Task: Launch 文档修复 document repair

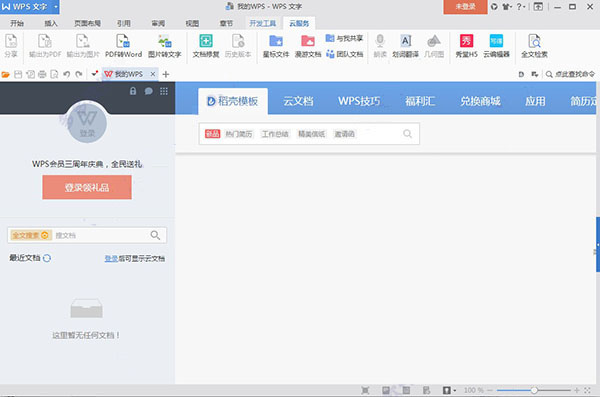Action: tap(206, 46)
